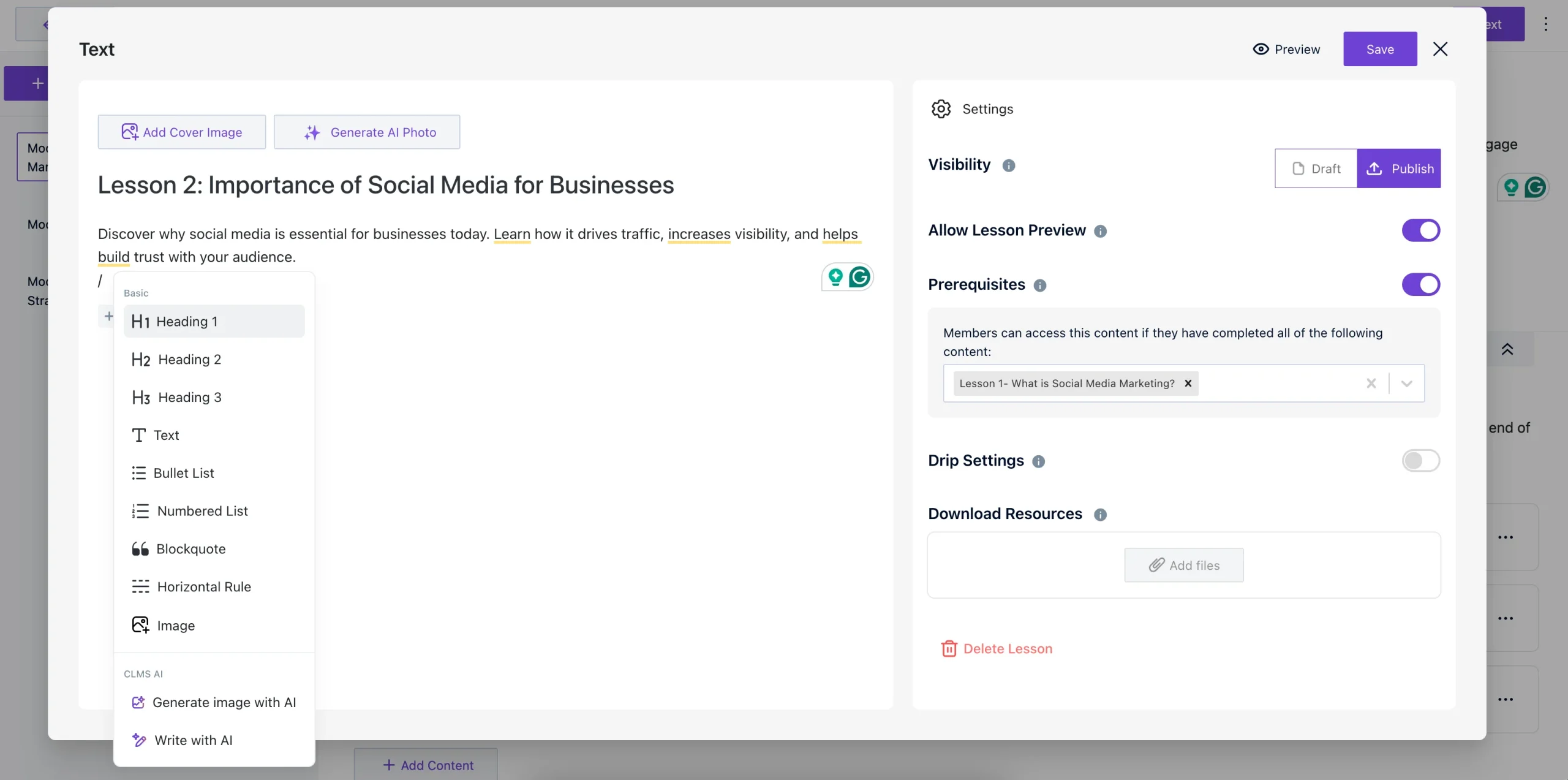Clear all selected prerequisites

(x=1371, y=384)
